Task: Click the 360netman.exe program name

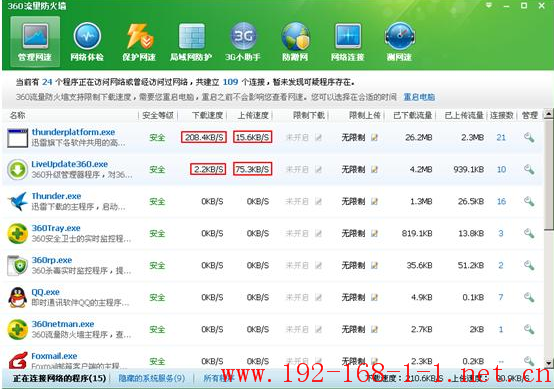Action: tap(63, 324)
